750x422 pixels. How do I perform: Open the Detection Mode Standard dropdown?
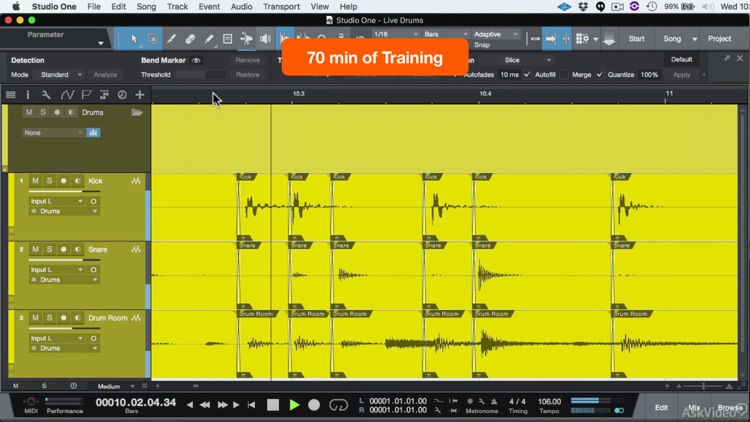[61, 75]
